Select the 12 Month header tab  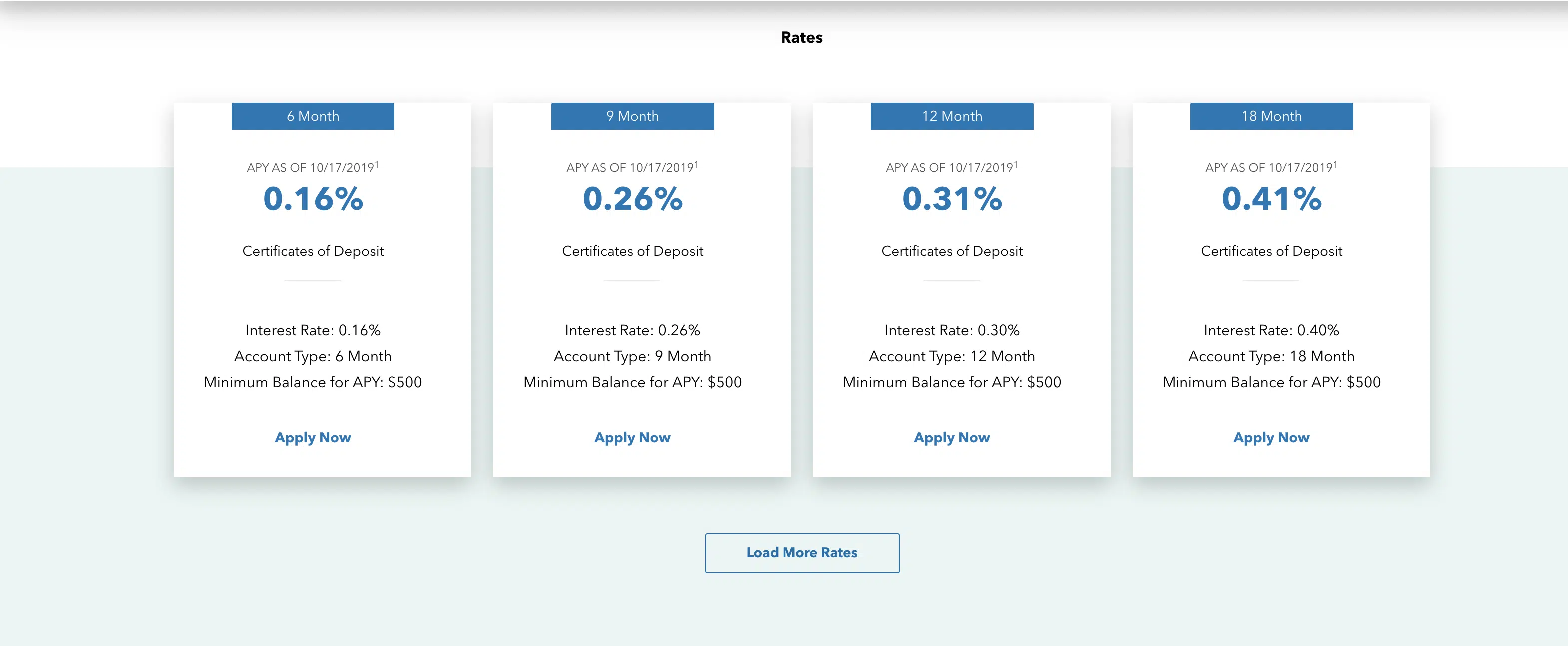(x=951, y=116)
